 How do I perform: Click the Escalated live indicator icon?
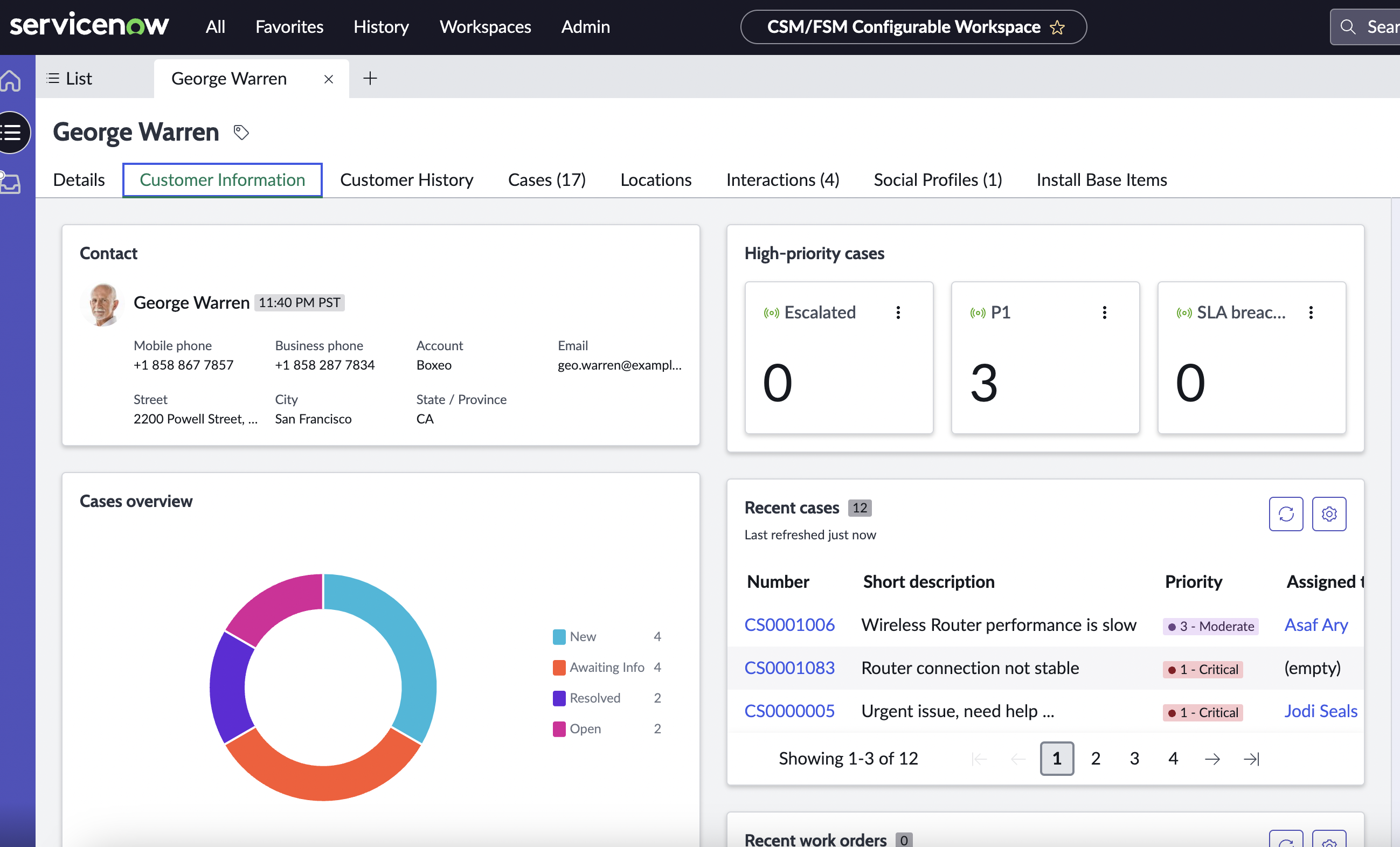pyautogui.click(x=771, y=313)
